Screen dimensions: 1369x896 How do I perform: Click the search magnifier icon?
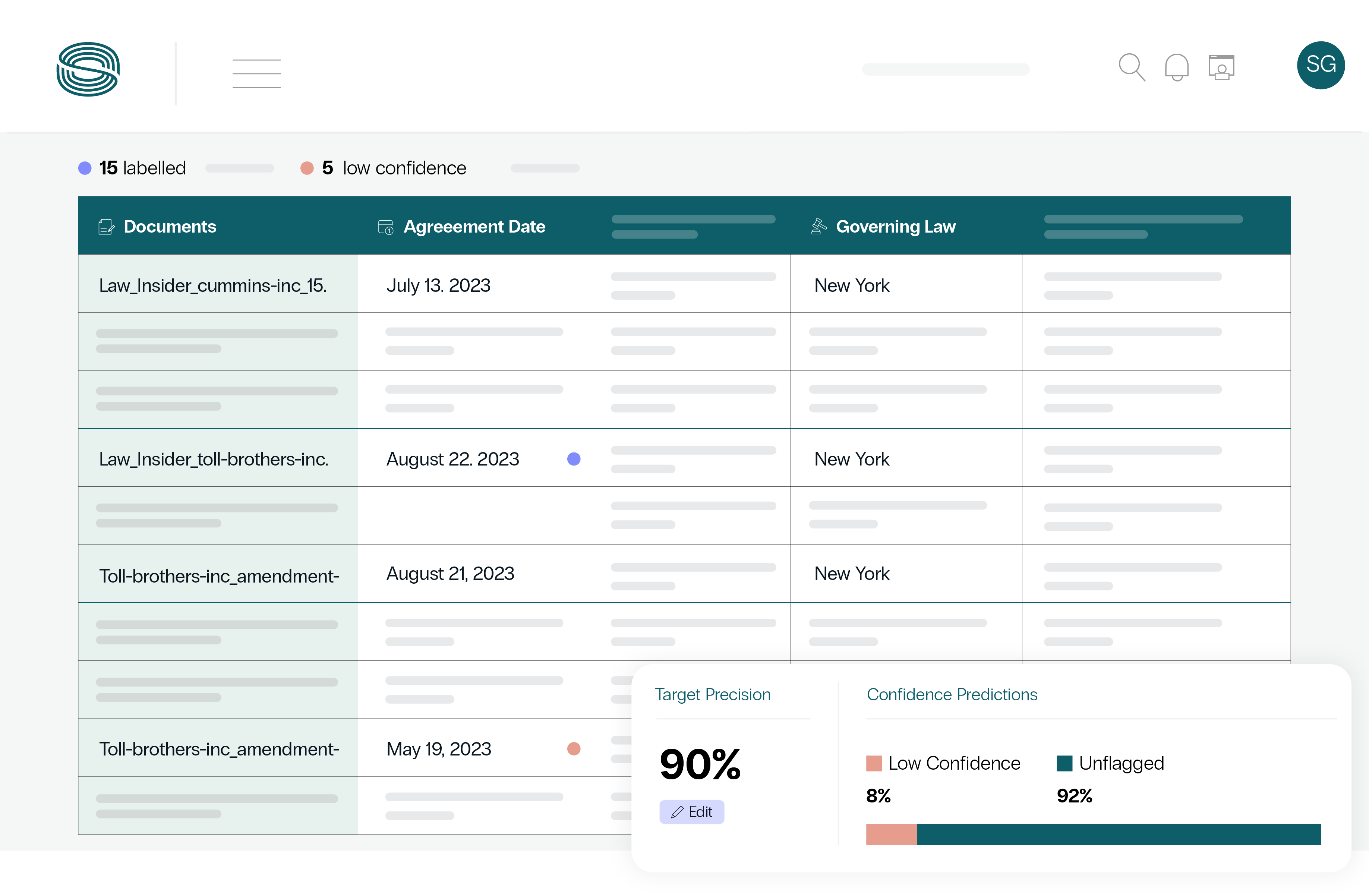(x=1132, y=67)
